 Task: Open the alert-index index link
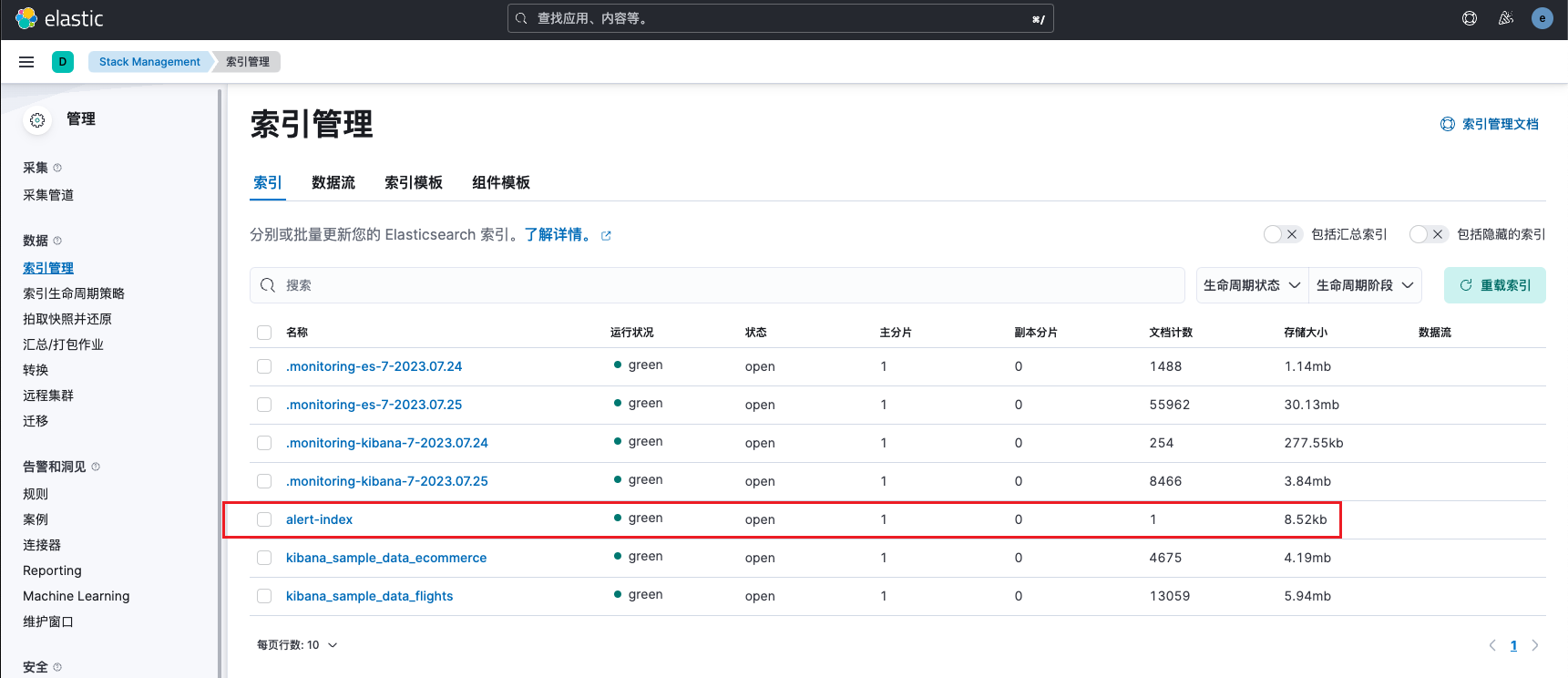[x=319, y=519]
